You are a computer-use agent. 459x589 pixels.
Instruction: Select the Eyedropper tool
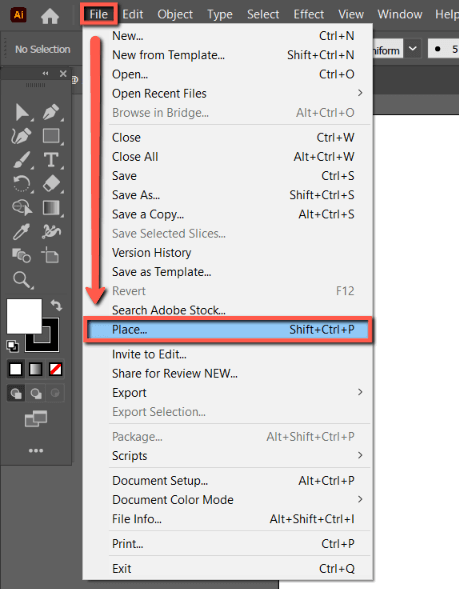tap(21, 232)
